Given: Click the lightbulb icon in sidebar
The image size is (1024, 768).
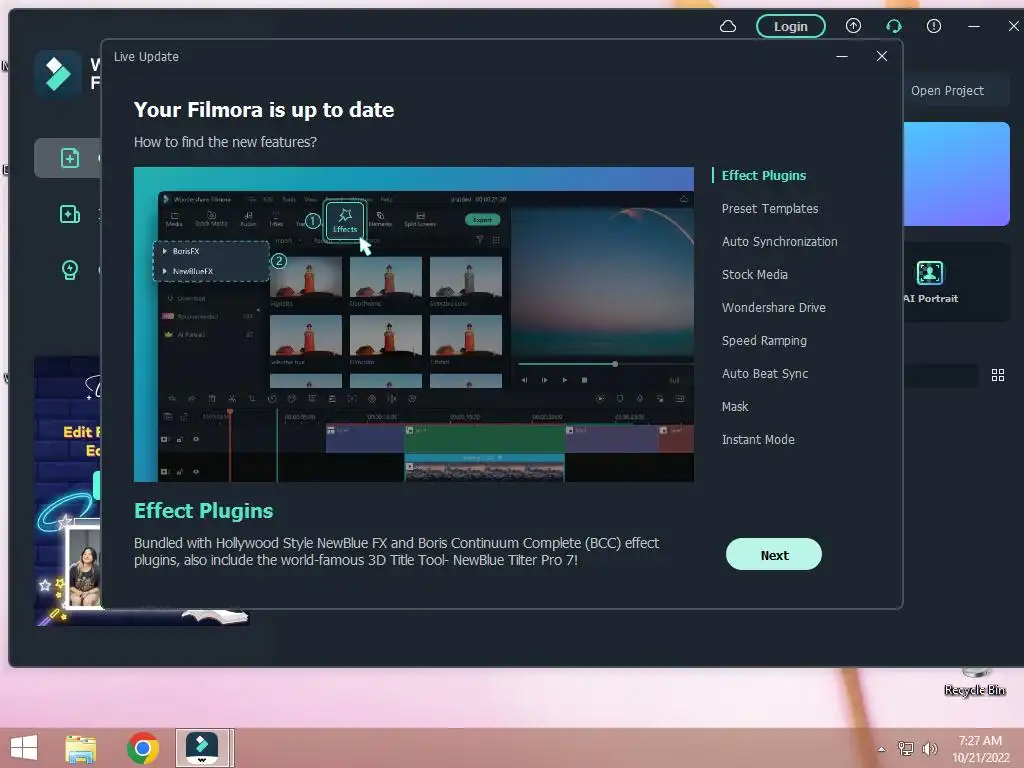Looking at the screenshot, I should [x=70, y=270].
